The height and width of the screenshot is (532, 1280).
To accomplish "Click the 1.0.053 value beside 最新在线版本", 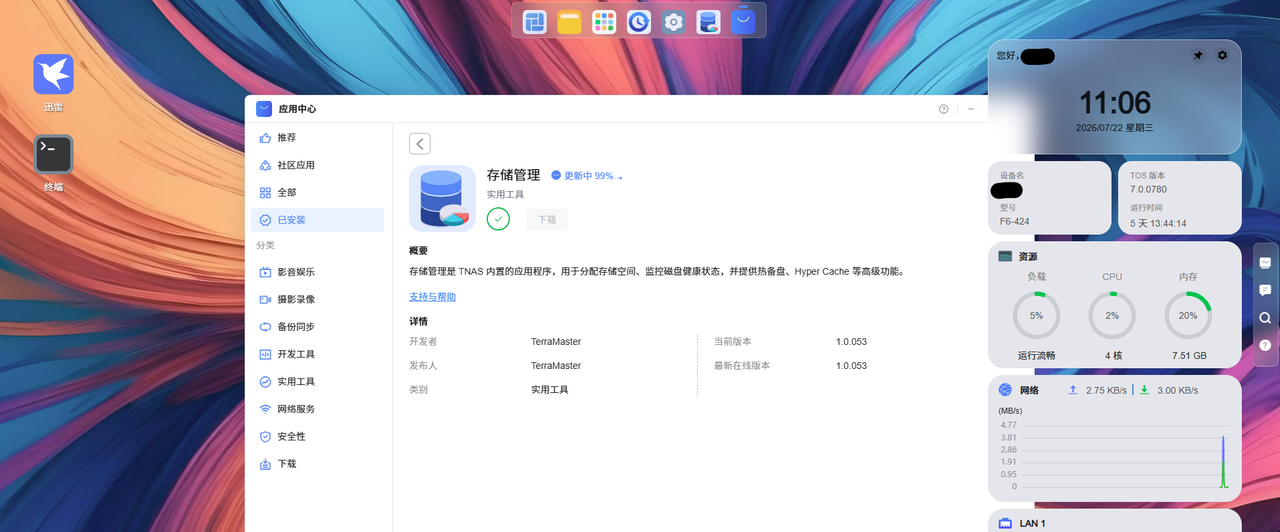I will (851, 366).
